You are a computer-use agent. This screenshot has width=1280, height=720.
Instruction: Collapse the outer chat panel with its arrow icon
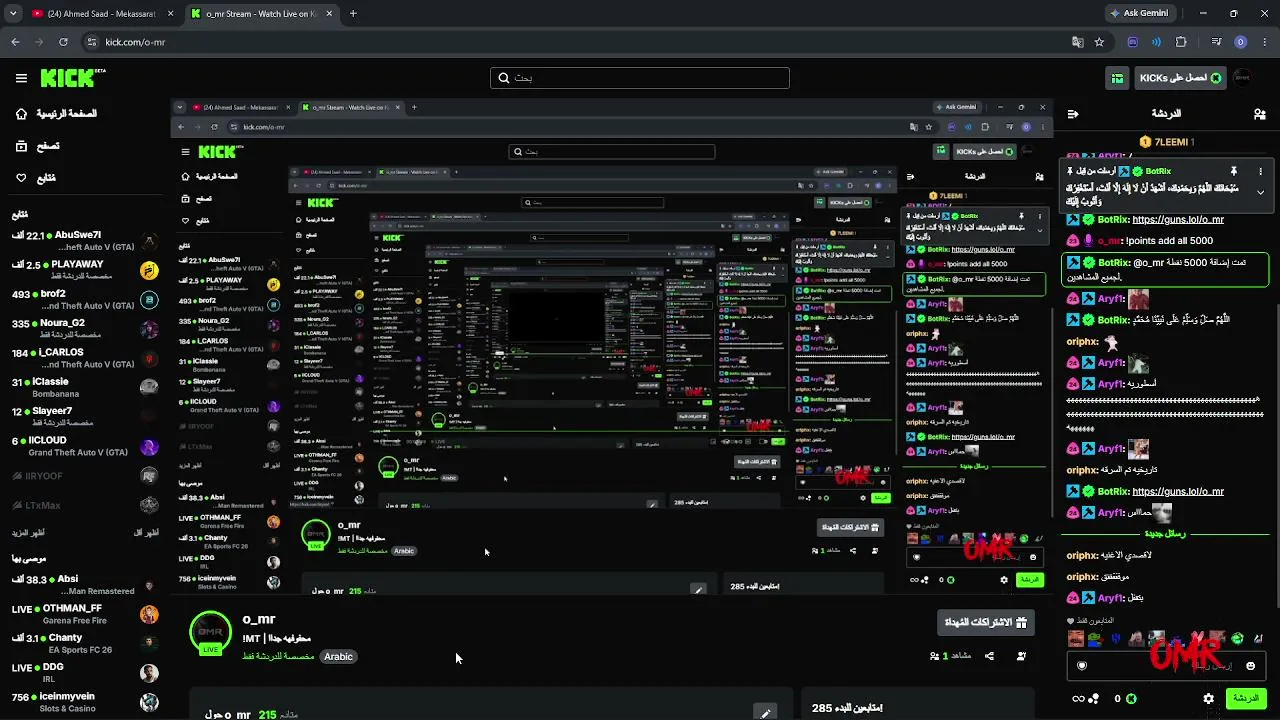[x=1073, y=114]
